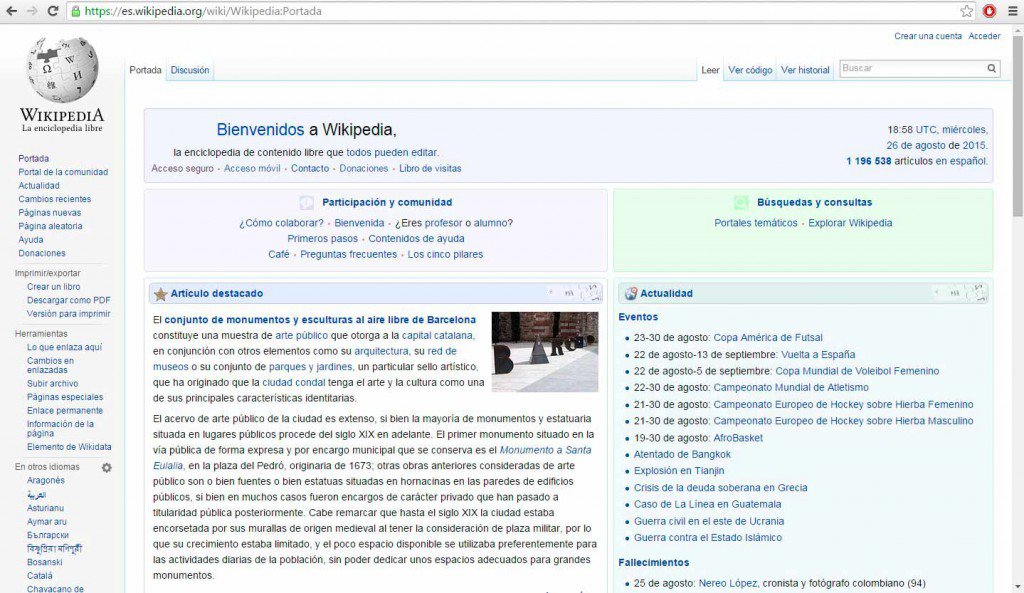Click Crear un libro link
1024x593 pixels.
pos(54,287)
